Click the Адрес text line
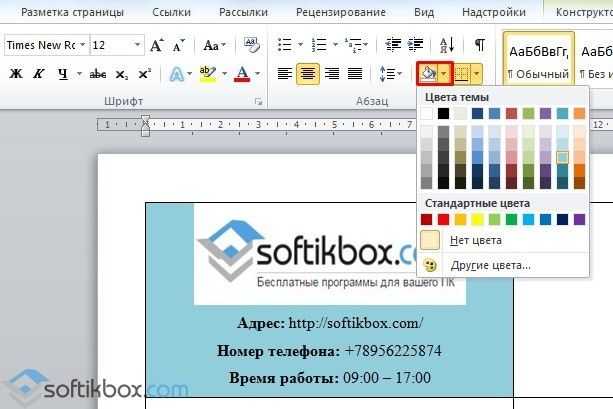The image size is (613, 409). (x=330, y=323)
